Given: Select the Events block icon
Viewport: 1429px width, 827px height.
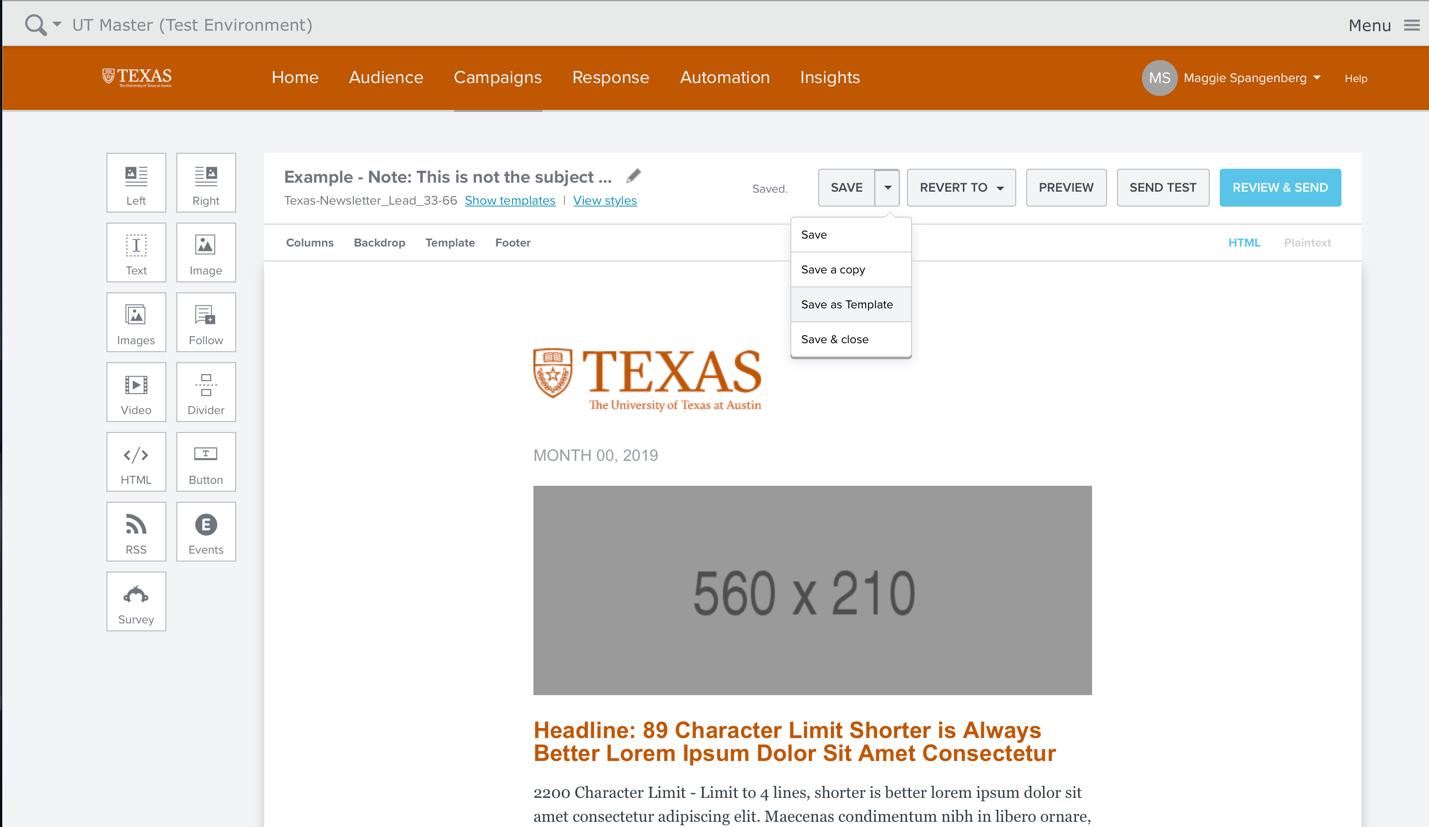Looking at the screenshot, I should coord(206,531).
